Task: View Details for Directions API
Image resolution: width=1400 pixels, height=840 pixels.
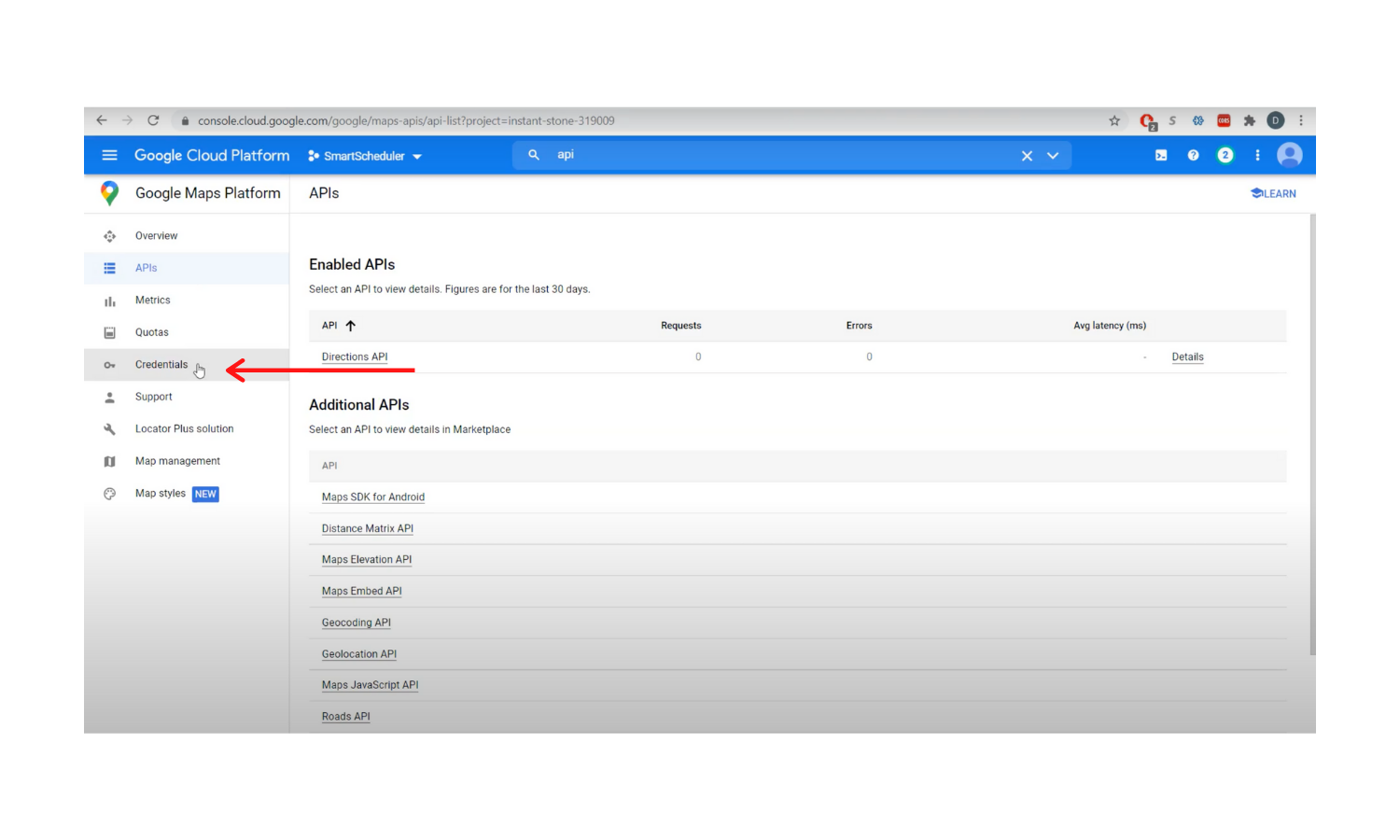Action: 1187,357
